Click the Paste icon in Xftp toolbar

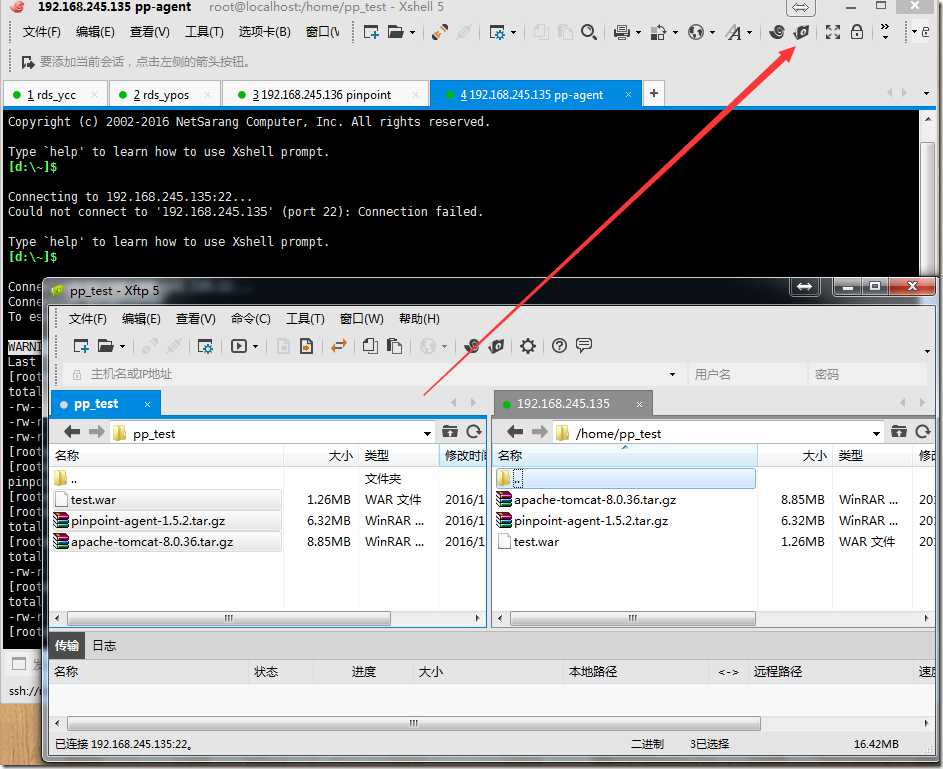(x=395, y=346)
